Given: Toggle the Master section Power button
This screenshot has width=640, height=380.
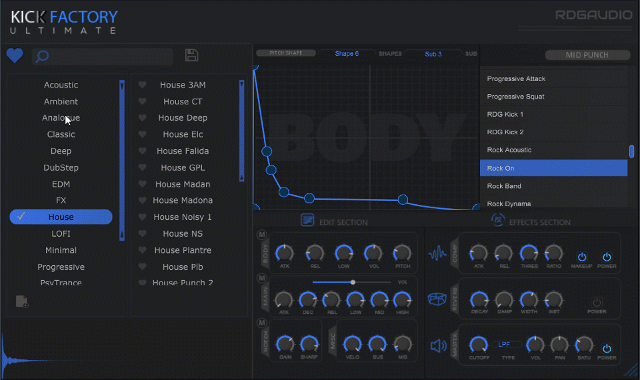Looking at the screenshot, I should [x=607, y=348].
